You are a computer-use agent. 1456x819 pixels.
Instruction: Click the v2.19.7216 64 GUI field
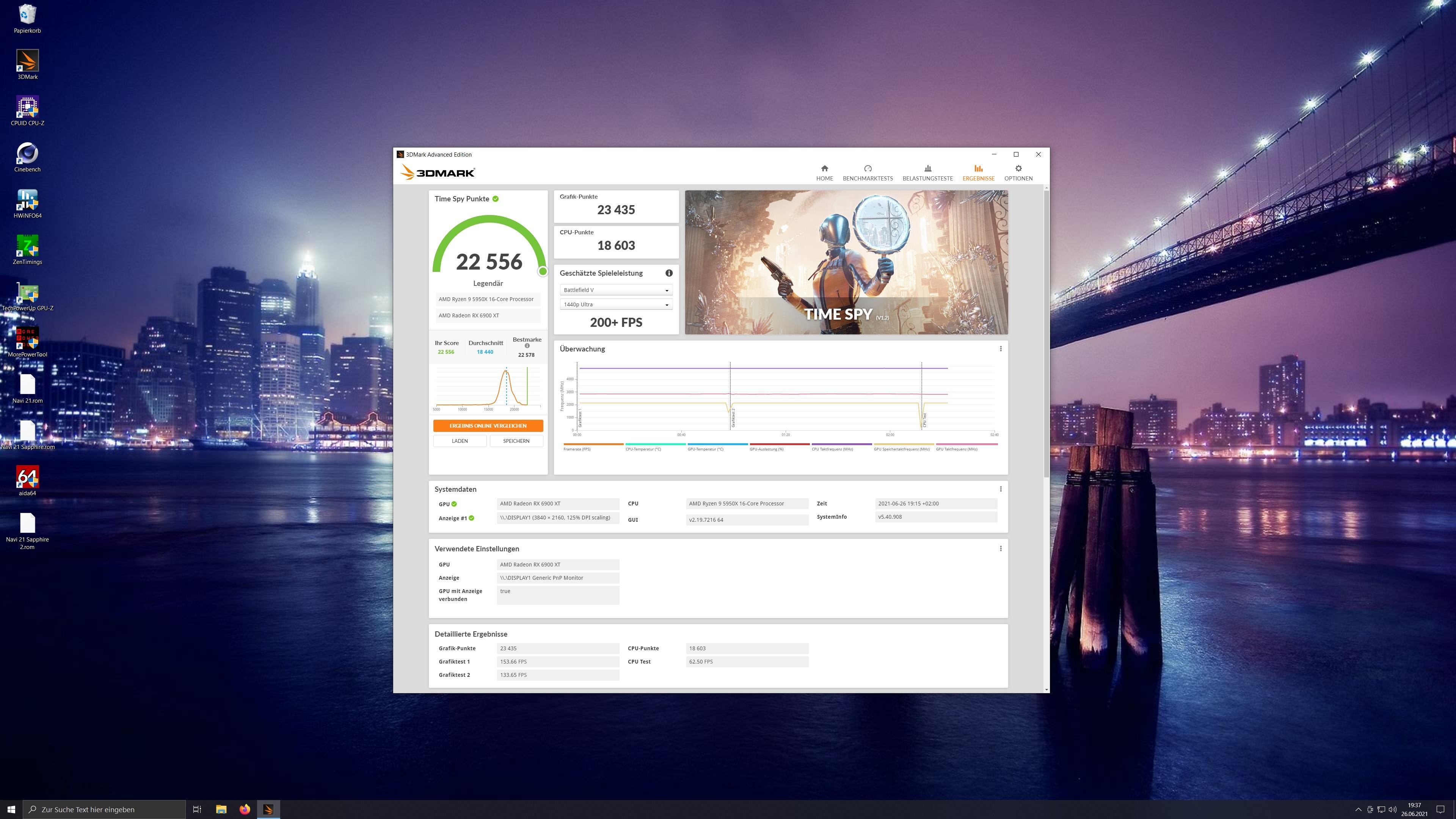747,519
